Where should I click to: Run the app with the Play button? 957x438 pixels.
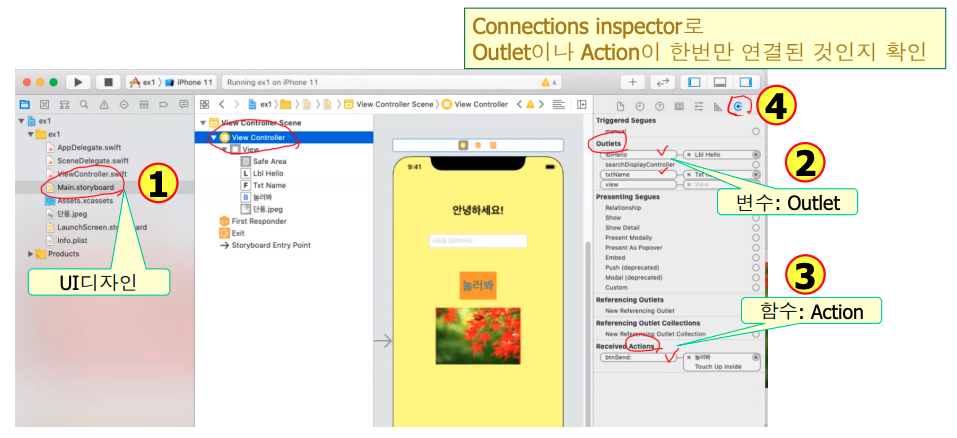(x=78, y=82)
